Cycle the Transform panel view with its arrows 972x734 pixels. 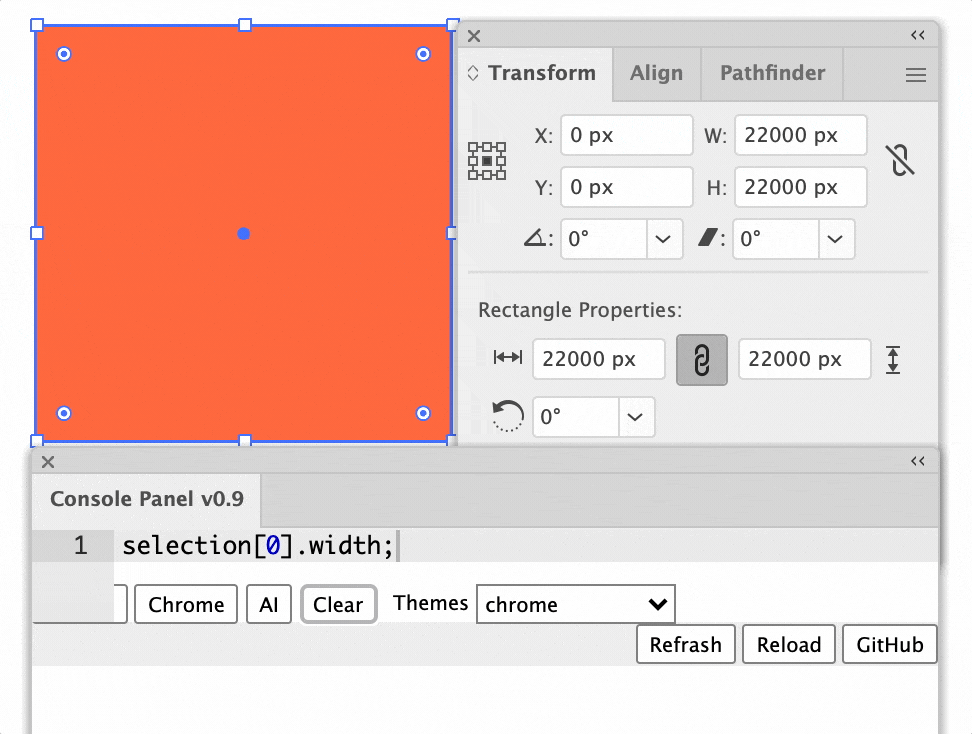473,73
